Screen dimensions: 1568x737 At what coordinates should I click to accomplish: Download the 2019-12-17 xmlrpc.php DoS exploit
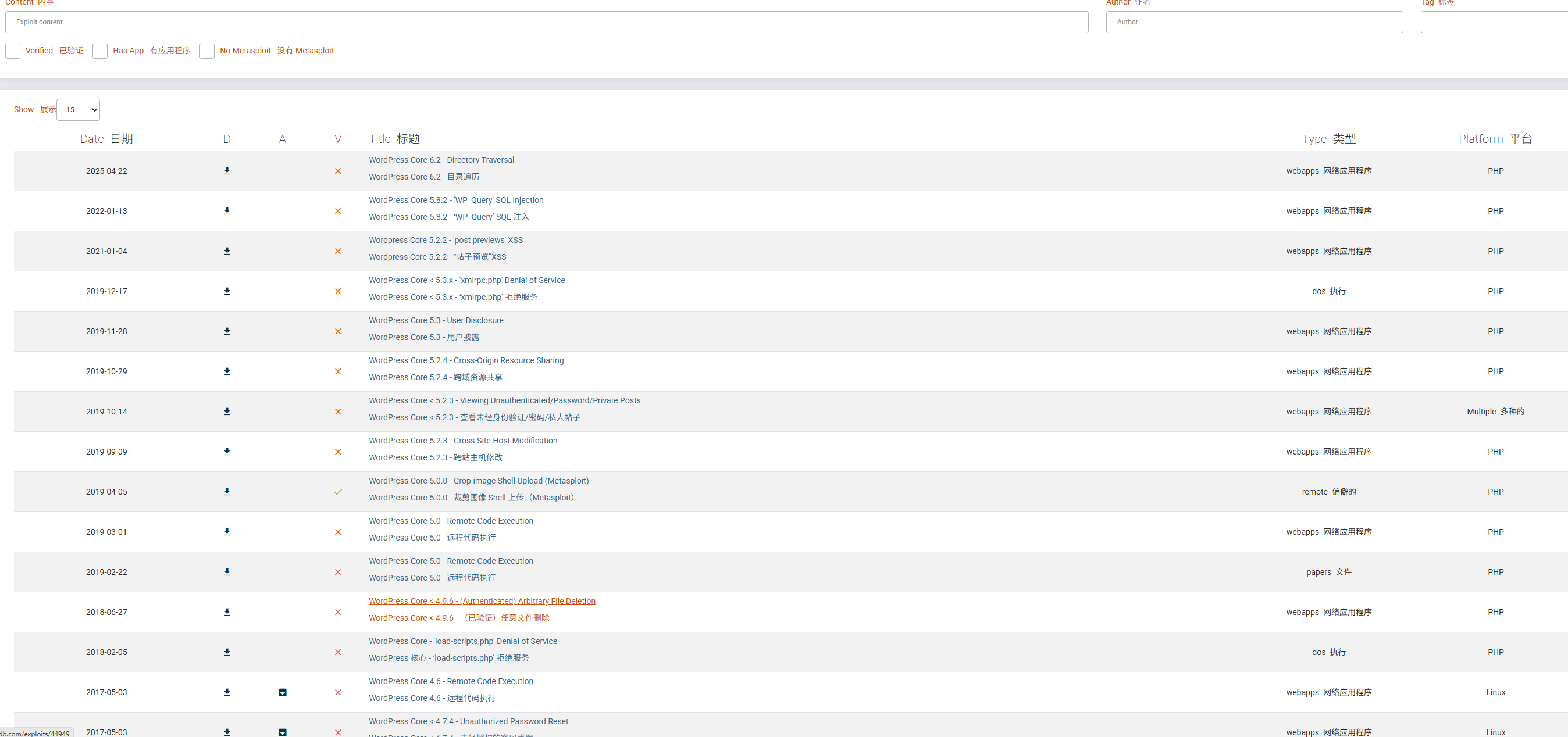pos(226,291)
